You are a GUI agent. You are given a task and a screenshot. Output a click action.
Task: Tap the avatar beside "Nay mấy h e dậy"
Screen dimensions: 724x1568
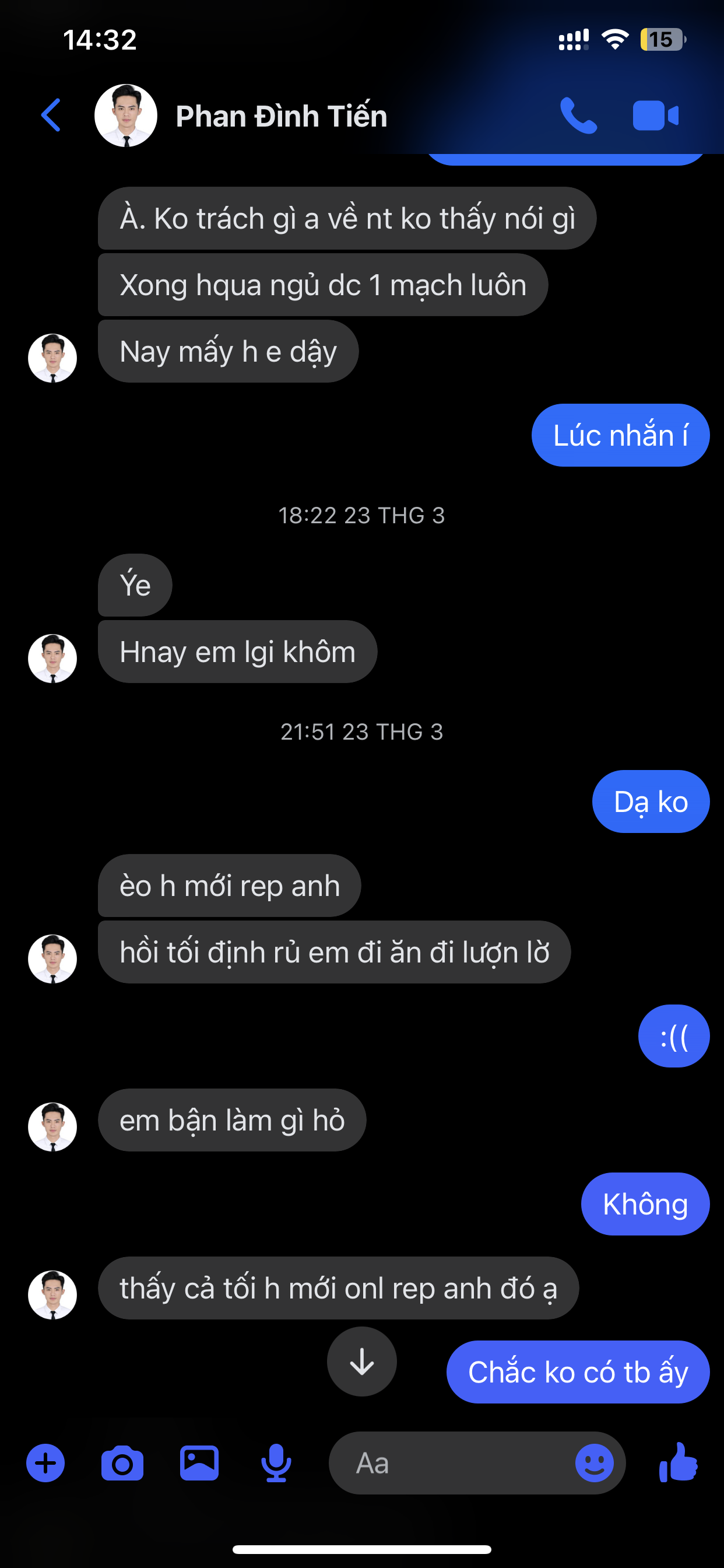[52, 358]
